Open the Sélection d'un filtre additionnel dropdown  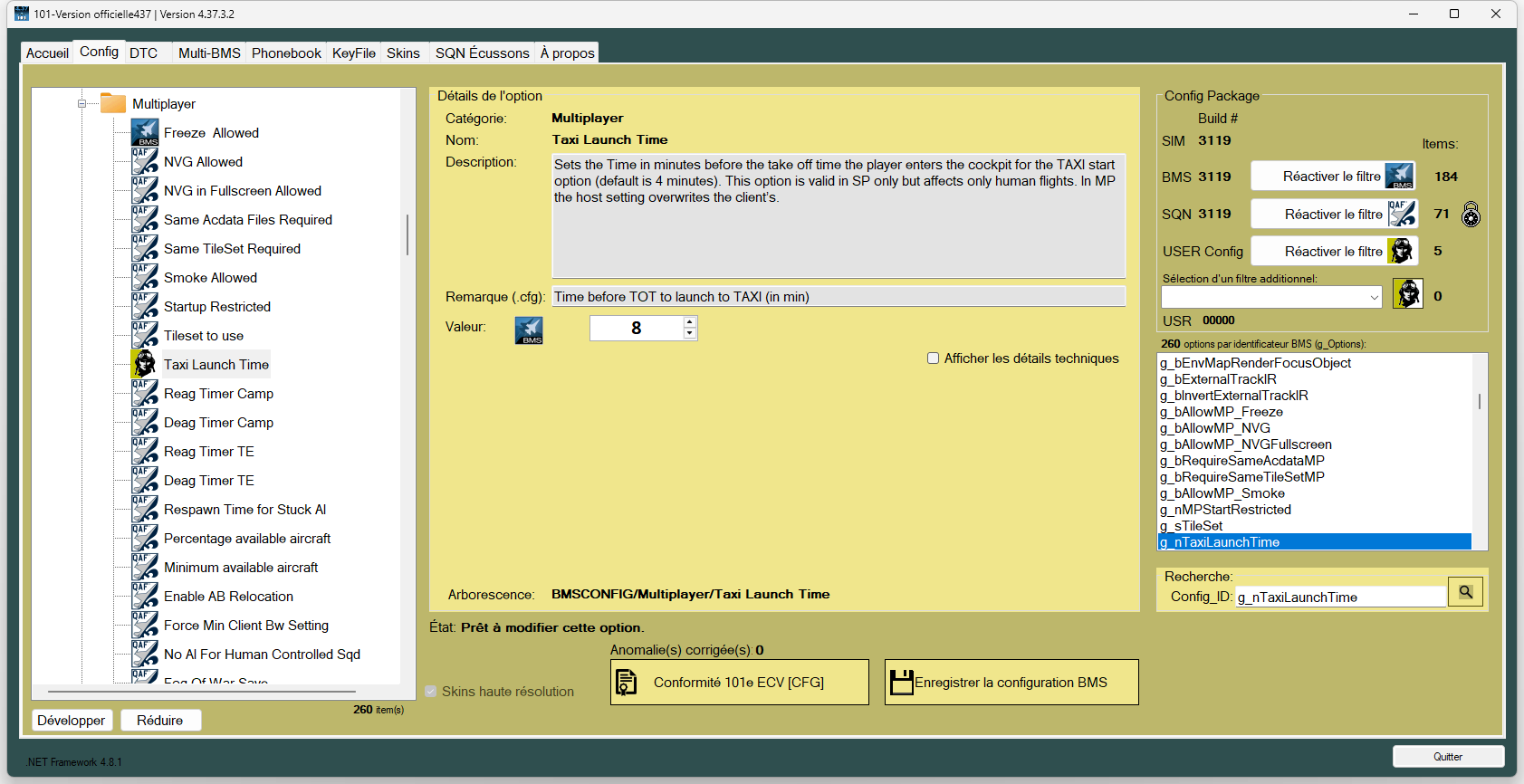(x=1271, y=297)
